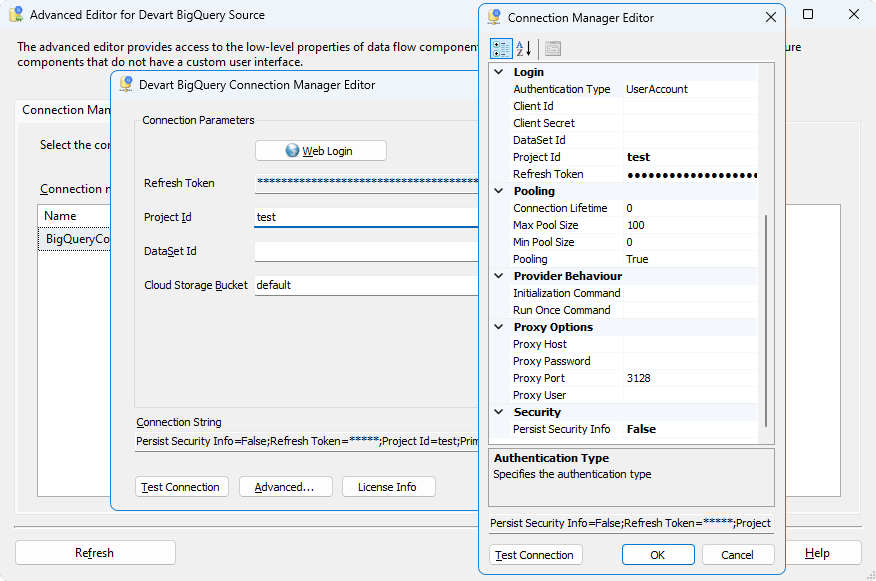Close the Connection Manager Editor dialog
This screenshot has height=581, width=876.
(x=770, y=17)
